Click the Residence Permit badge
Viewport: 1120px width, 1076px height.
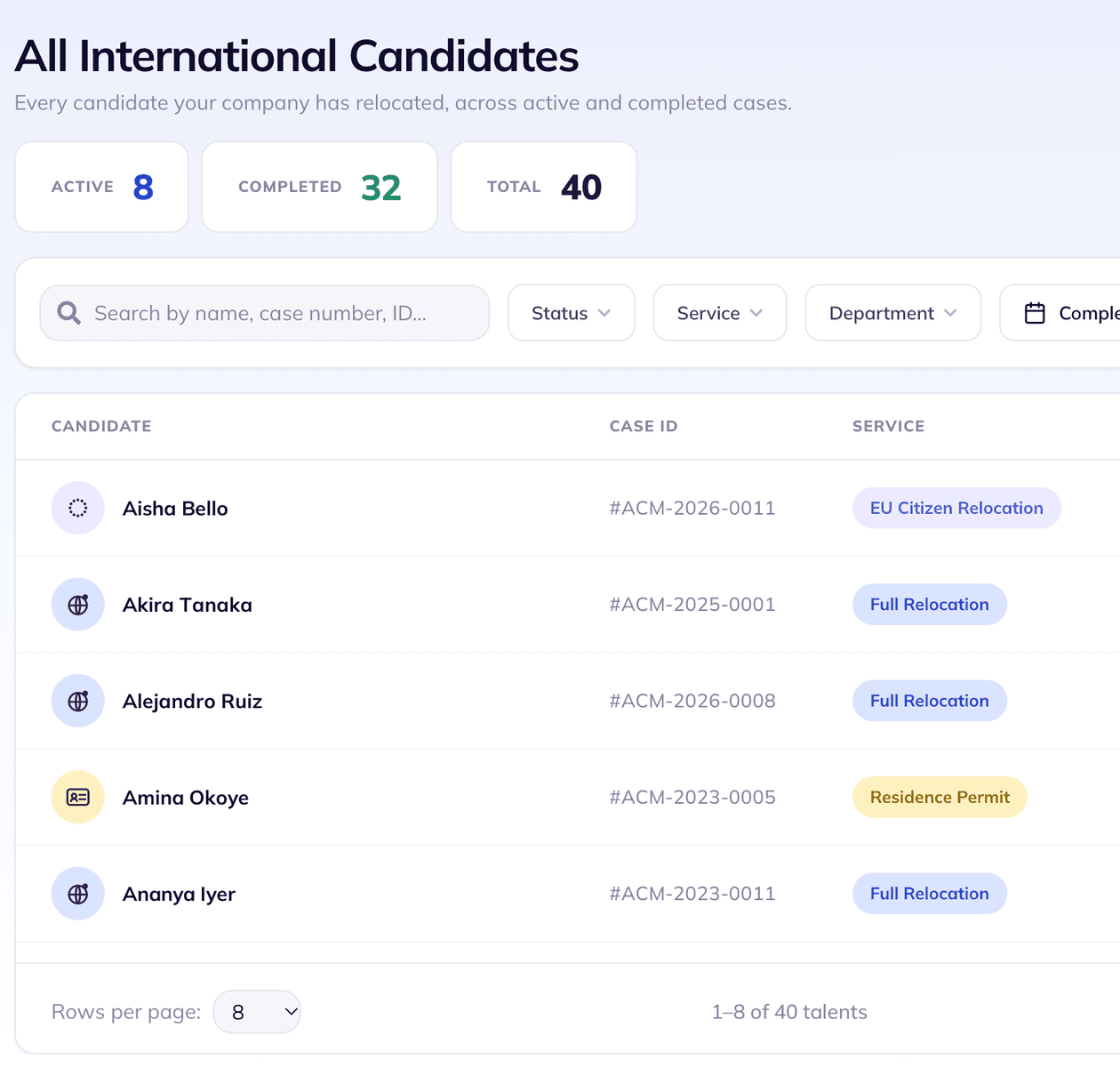click(940, 798)
